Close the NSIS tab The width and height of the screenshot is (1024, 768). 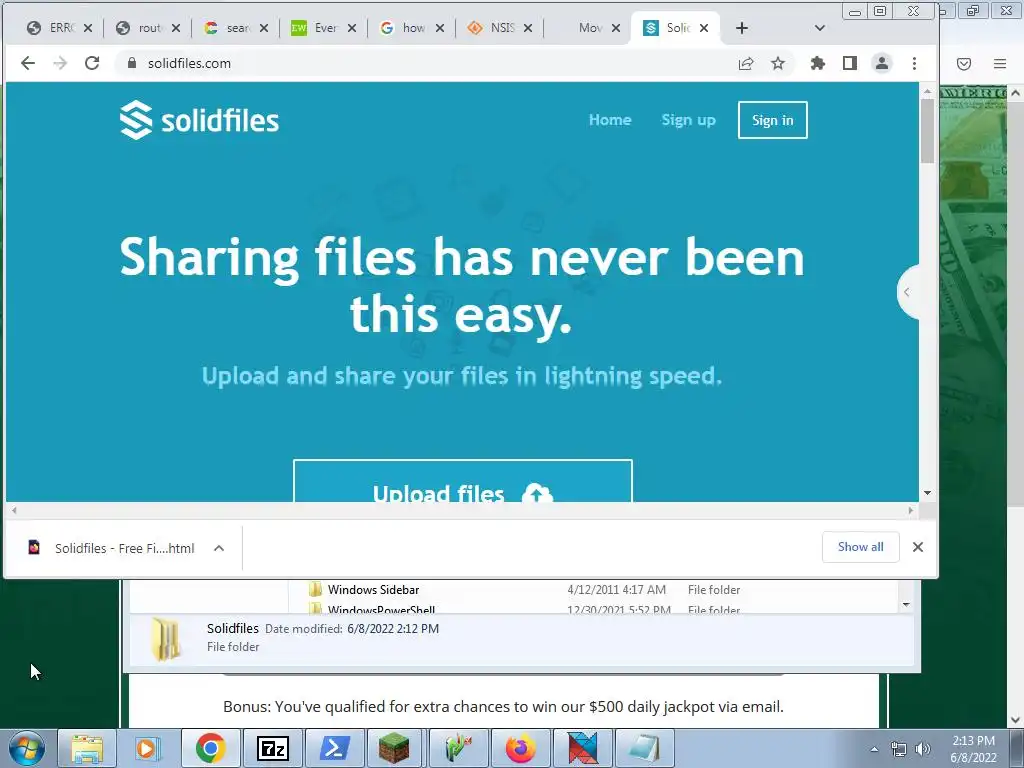click(x=528, y=28)
